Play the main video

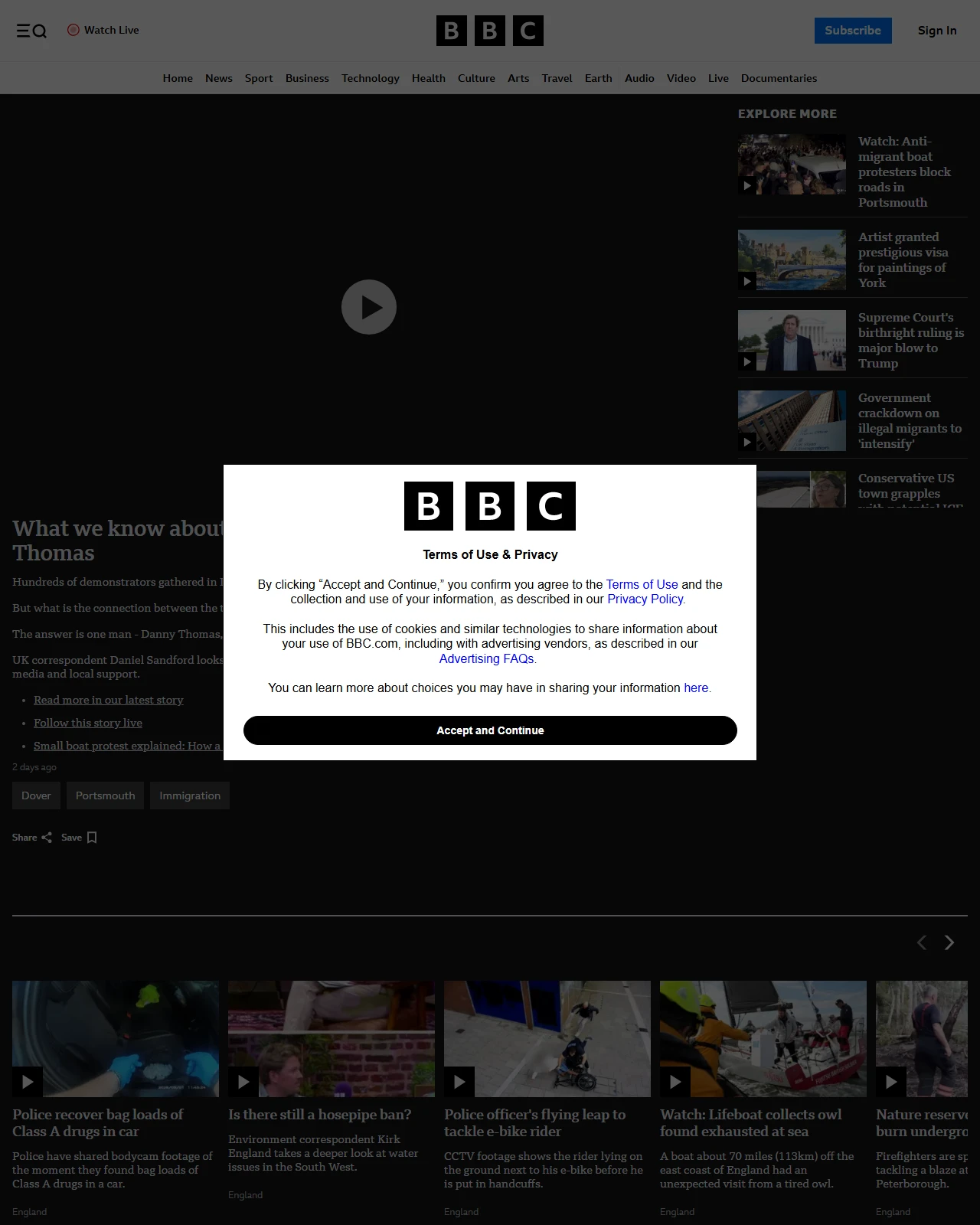[x=369, y=307]
